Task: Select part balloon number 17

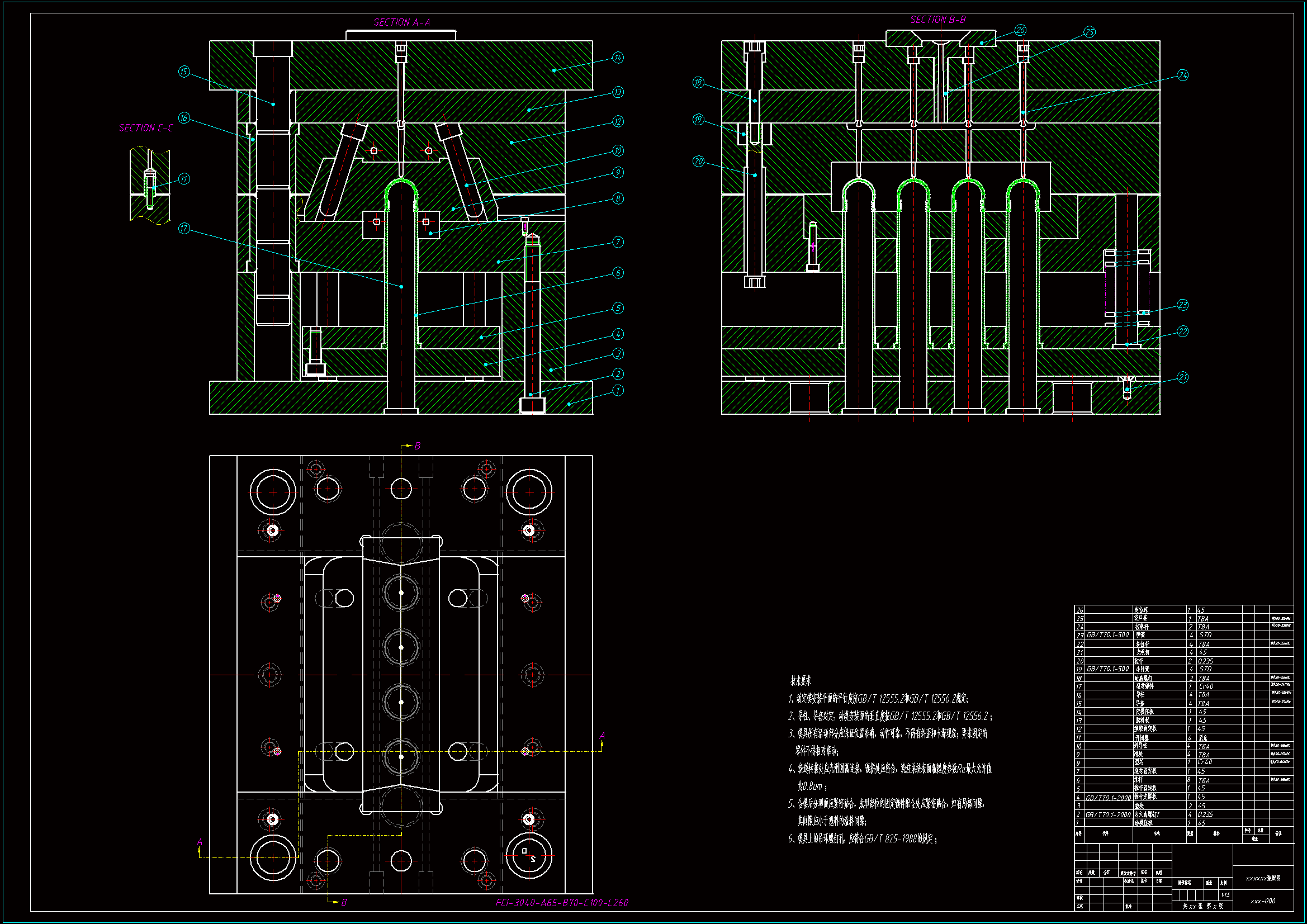Action: click(183, 228)
